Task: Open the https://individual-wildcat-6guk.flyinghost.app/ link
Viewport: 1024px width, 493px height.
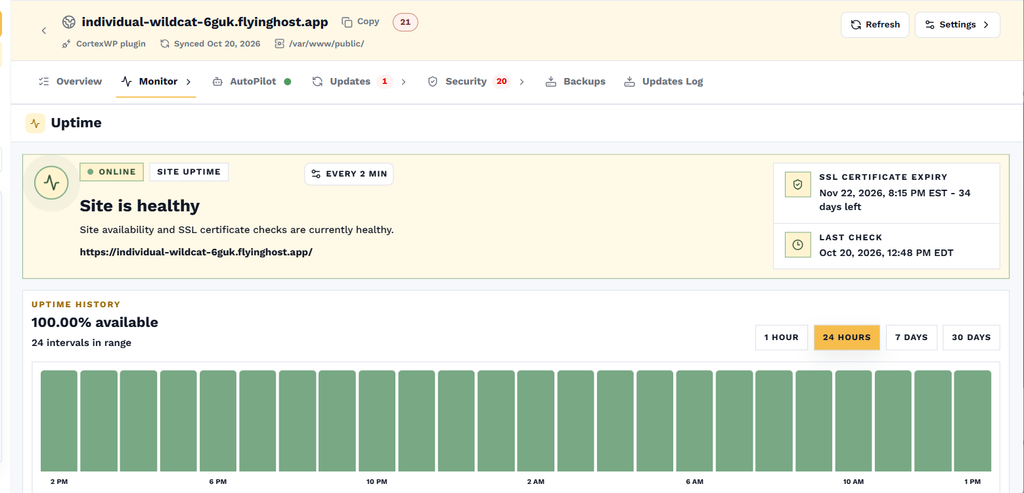Action: pyautogui.click(x=196, y=251)
